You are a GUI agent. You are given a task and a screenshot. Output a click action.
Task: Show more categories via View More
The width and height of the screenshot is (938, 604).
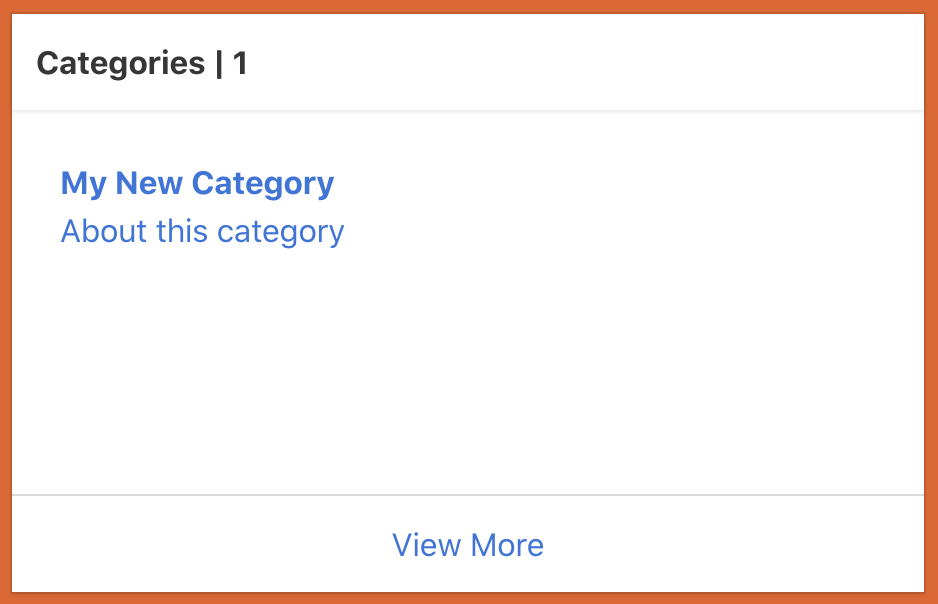click(x=468, y=545)
